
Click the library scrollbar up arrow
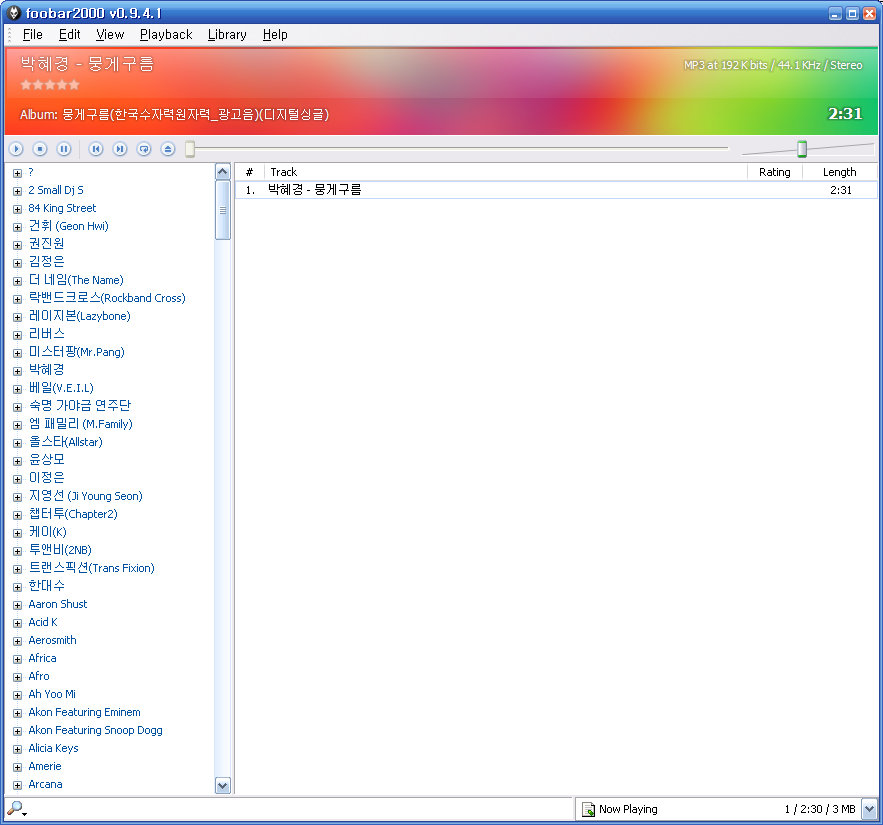(223, 172)
